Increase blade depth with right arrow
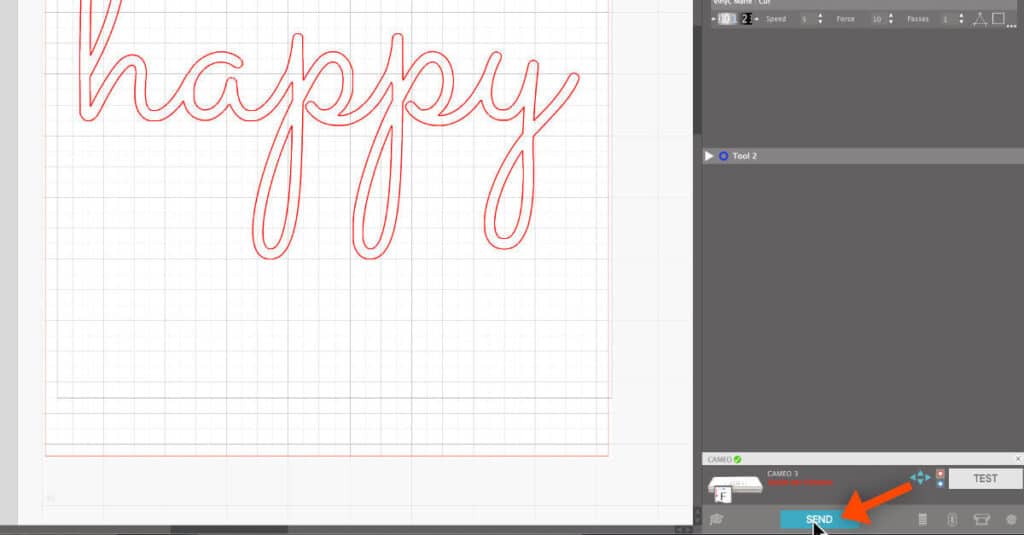Viewport: 1024px width, 535px height. (x=757, y=19)
